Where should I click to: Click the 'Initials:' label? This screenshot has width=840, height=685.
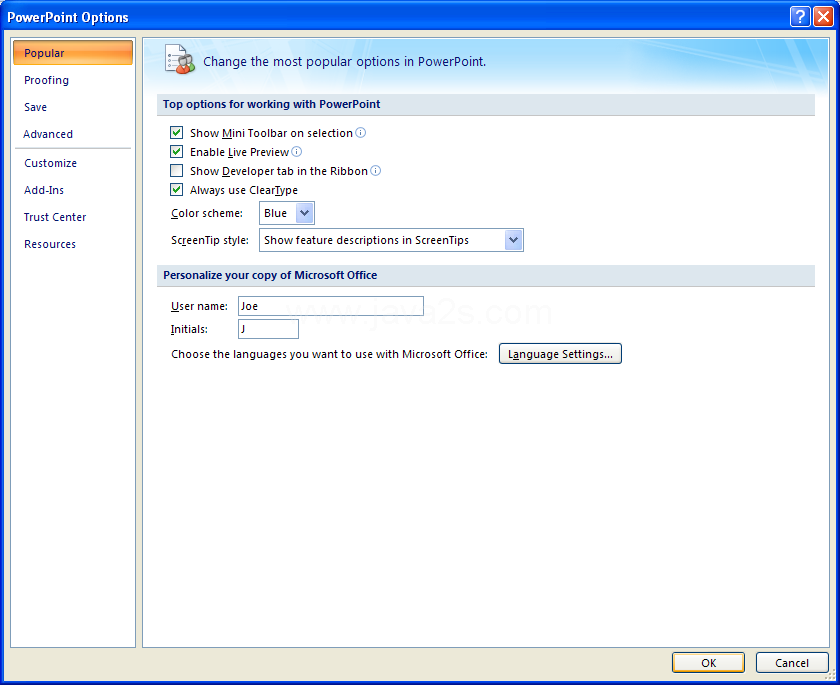pos(189,329)
